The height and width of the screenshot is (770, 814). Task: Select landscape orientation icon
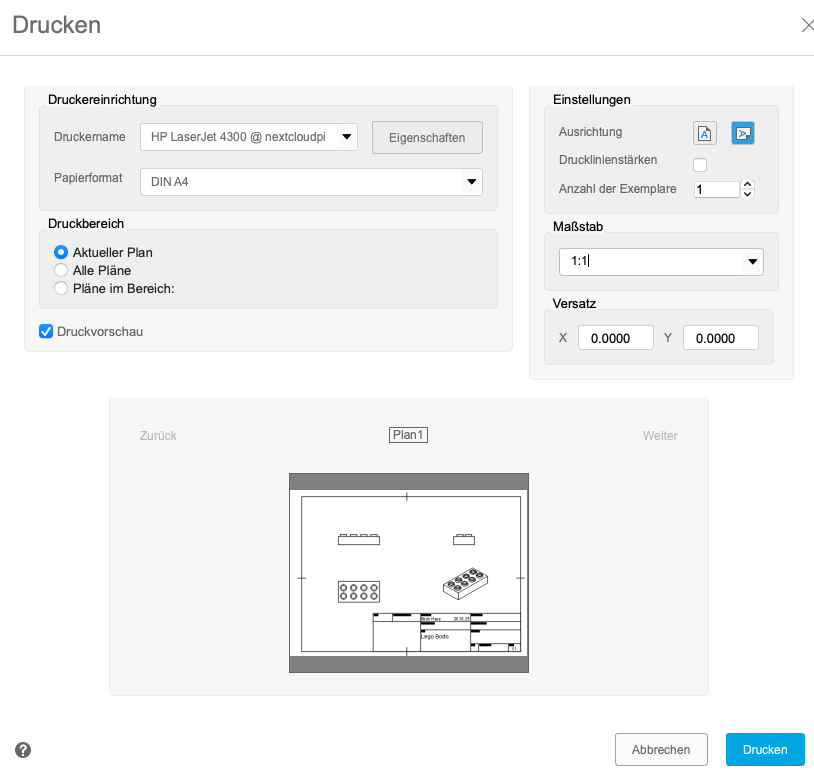point(742,133)
